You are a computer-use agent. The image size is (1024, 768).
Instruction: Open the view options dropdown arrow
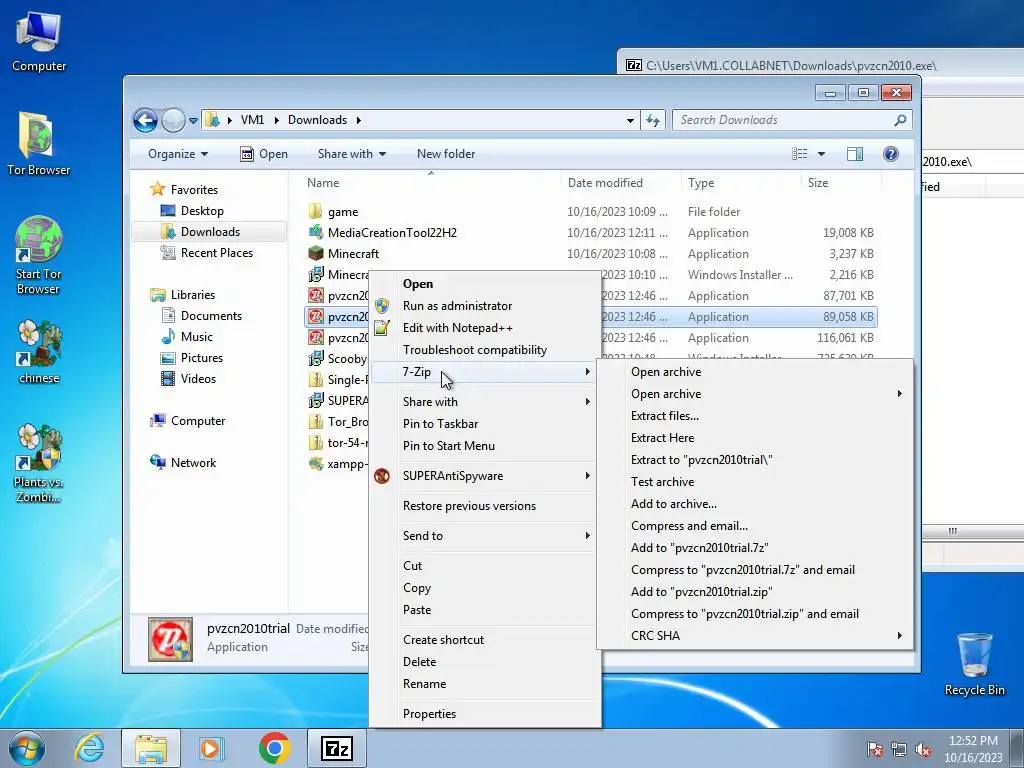(822, 154)
